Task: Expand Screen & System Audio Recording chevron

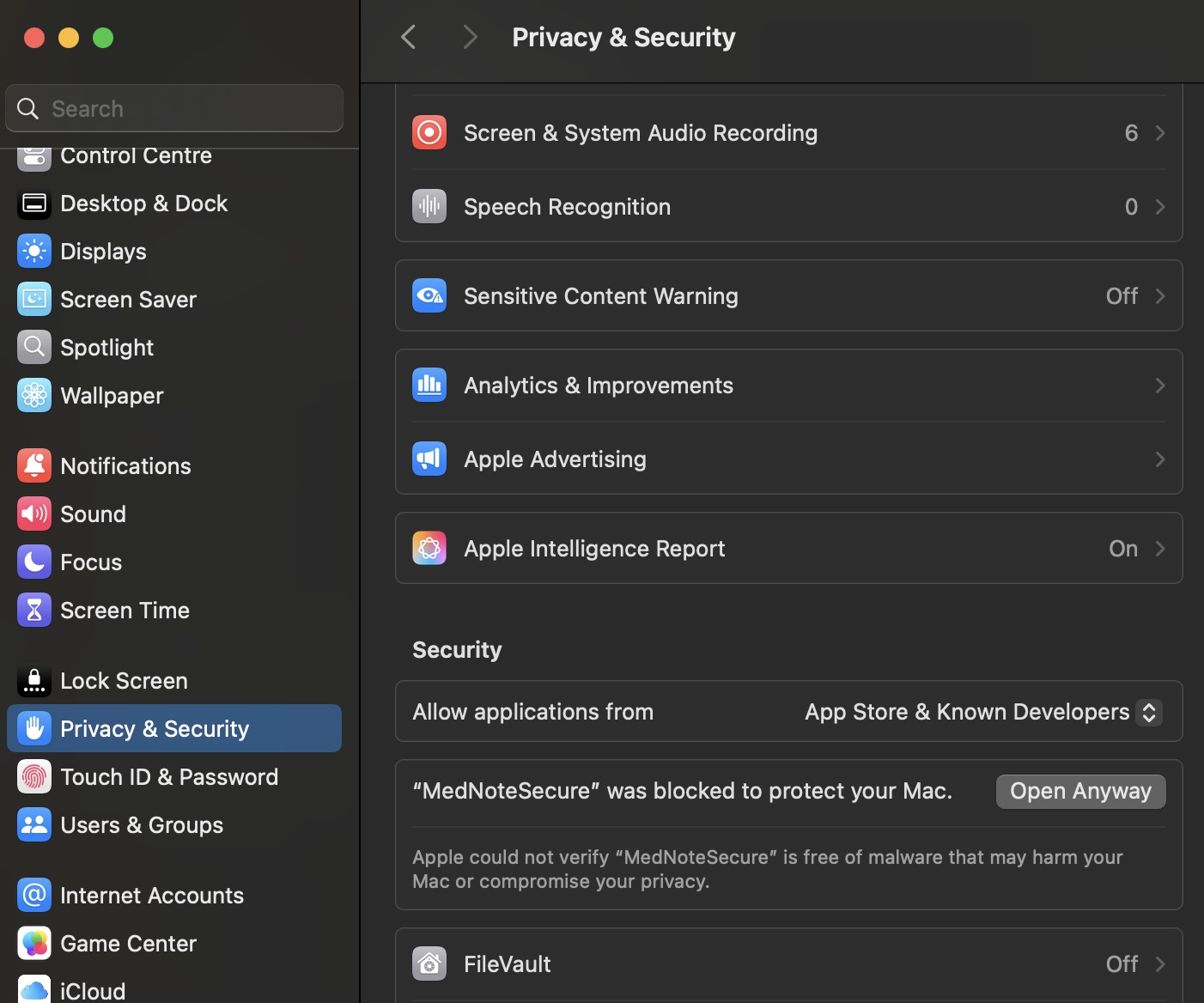Action: tap(1160, 133)
